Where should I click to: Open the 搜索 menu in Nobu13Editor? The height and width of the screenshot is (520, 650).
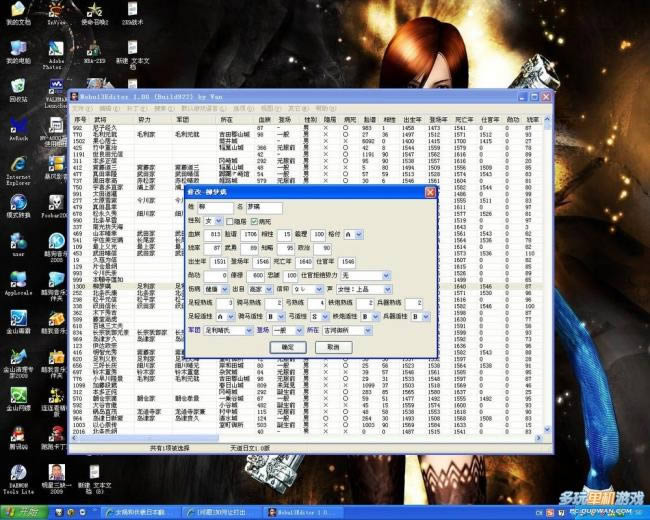click(164, 109)
